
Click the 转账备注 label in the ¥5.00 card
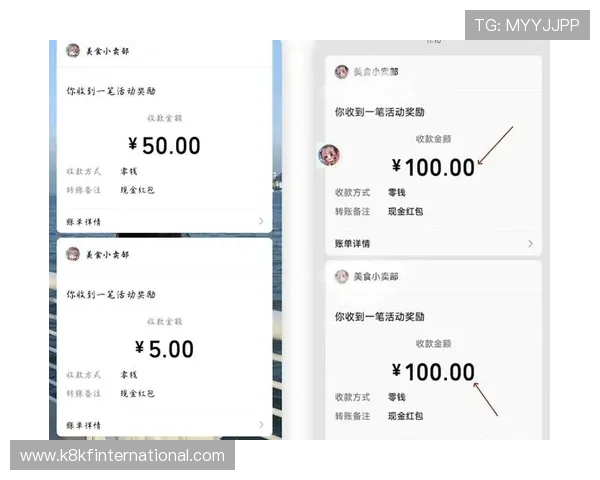[83, 393]
